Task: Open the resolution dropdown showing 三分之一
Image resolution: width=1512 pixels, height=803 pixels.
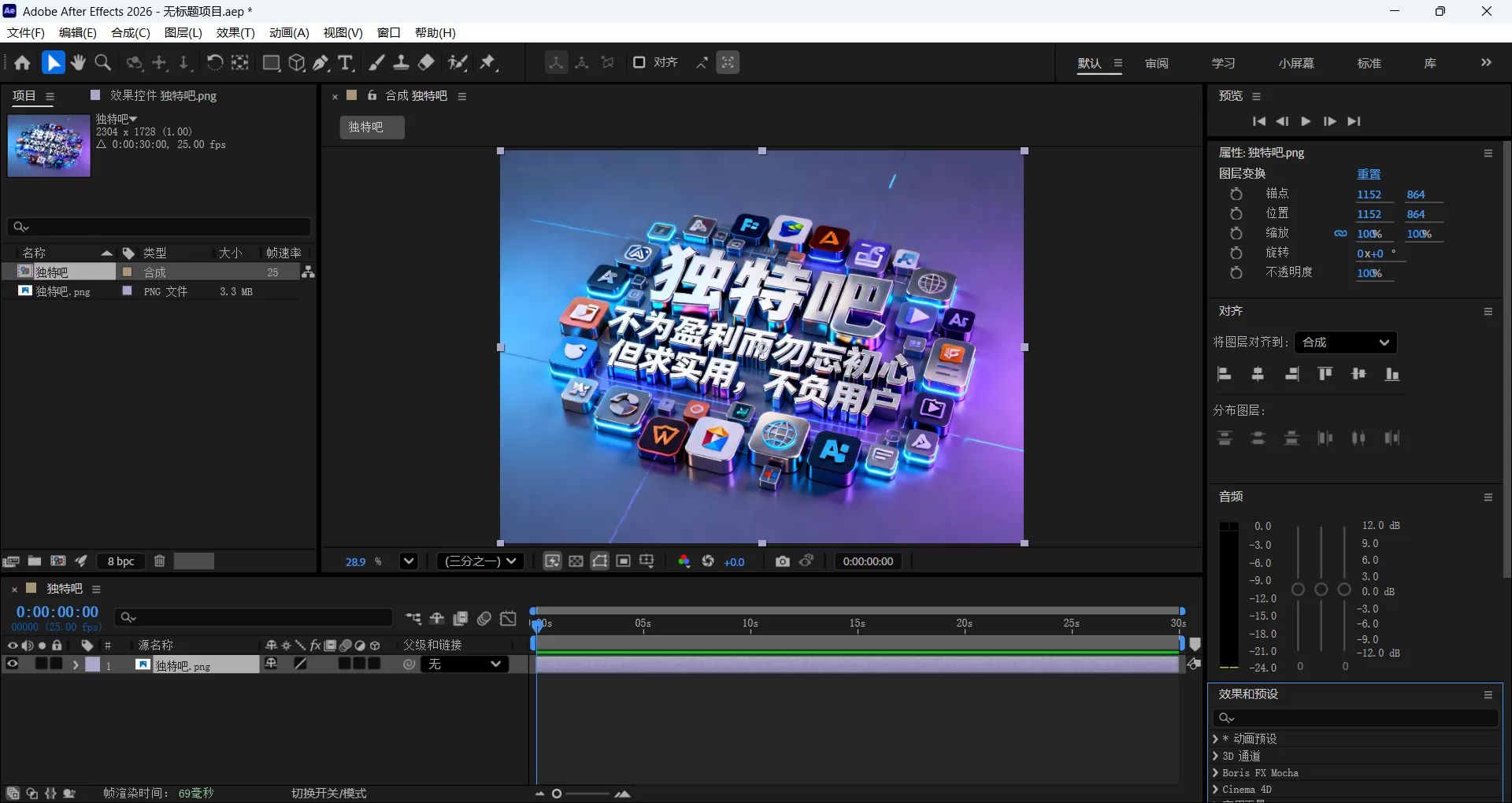Action: pyautogui.click(x=479, y=561)
